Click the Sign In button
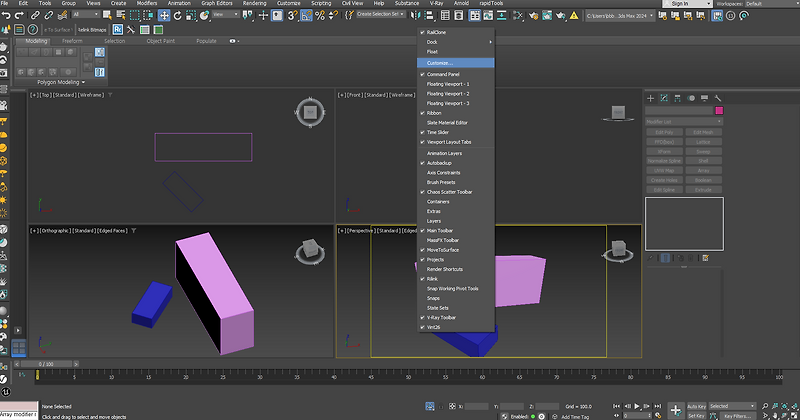 click(x=680, y=4)
